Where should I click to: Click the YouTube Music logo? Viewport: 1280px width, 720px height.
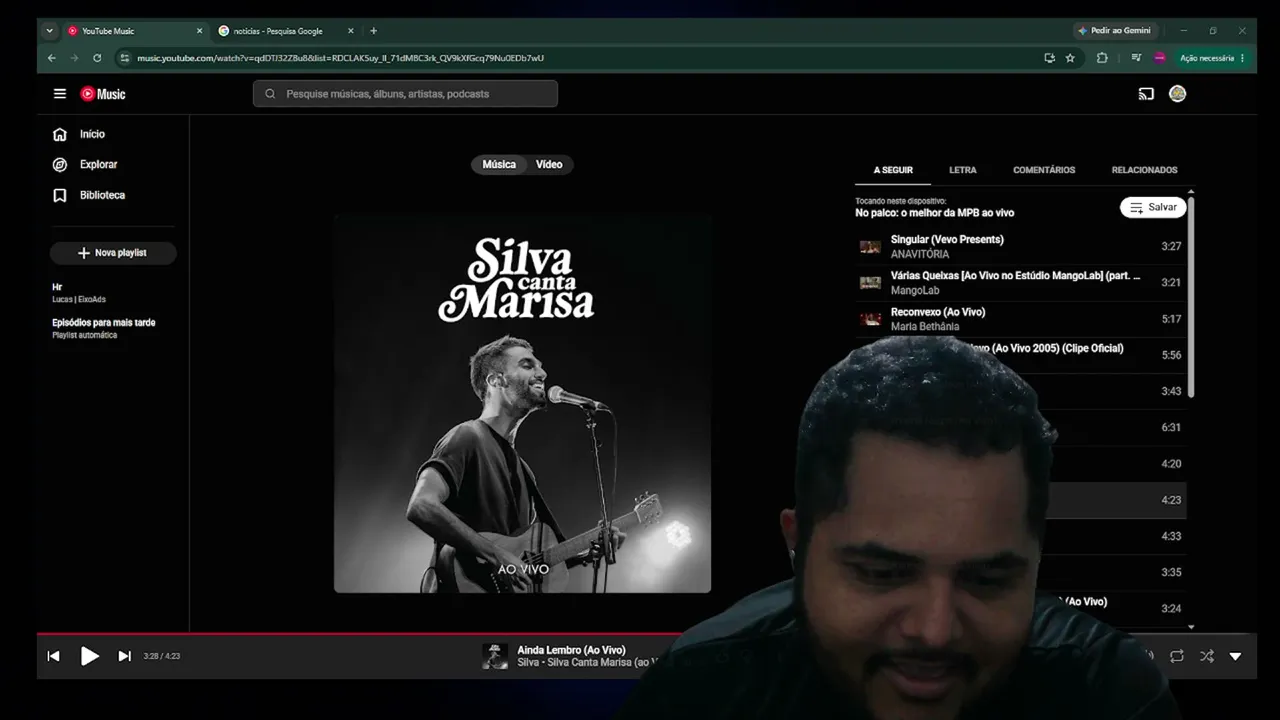pos(103,94)
